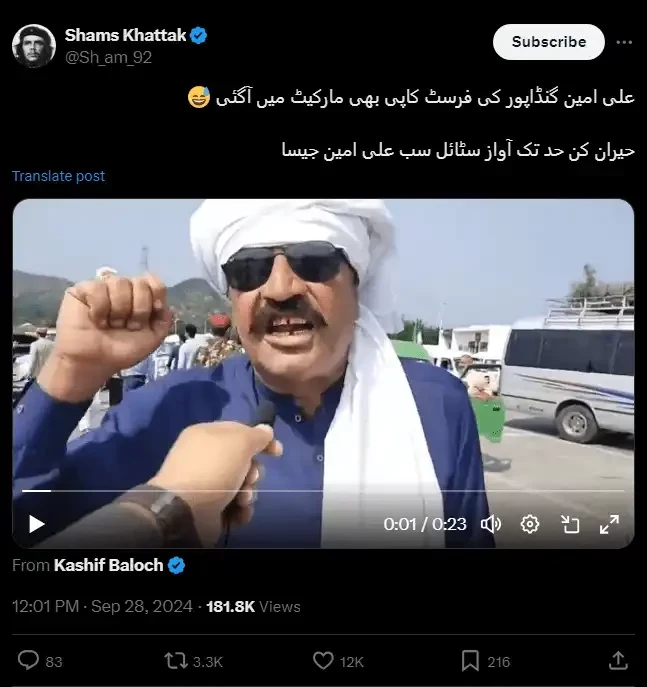Toggle picture-in-picture mode icon

tap(570, 524)
